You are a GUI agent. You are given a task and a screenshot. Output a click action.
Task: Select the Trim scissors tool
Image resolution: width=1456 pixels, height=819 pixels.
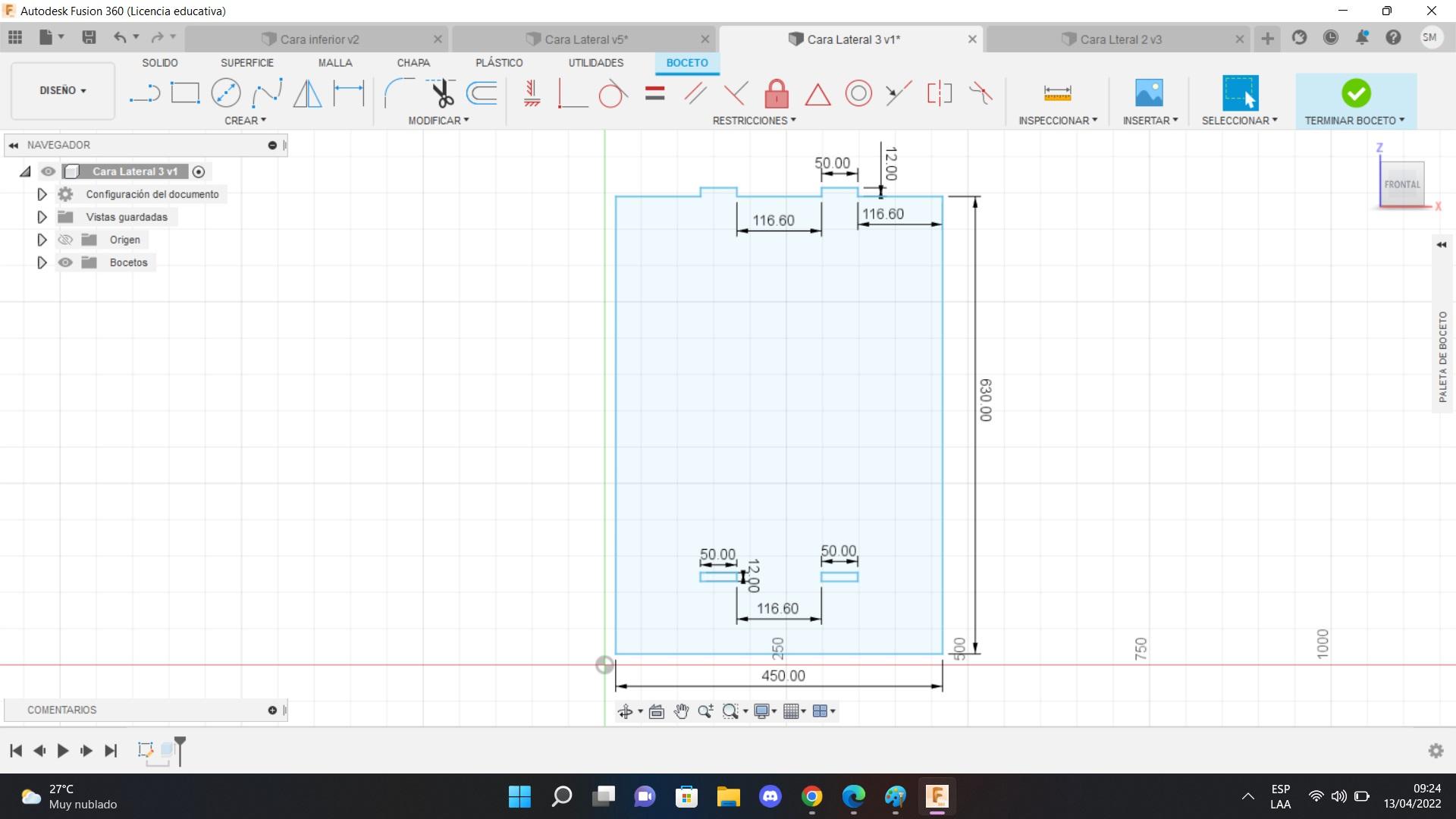tap(441, 93)
